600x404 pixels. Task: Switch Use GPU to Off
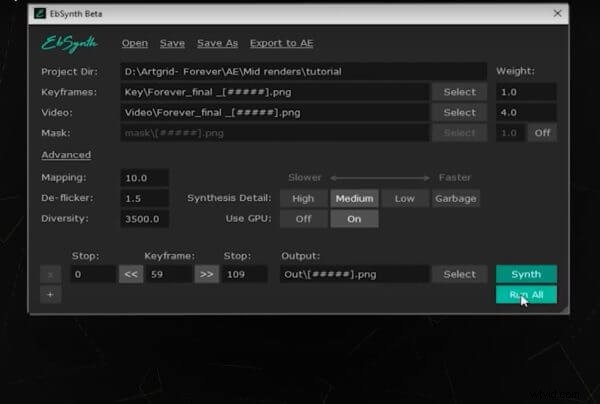click(302, 218)
